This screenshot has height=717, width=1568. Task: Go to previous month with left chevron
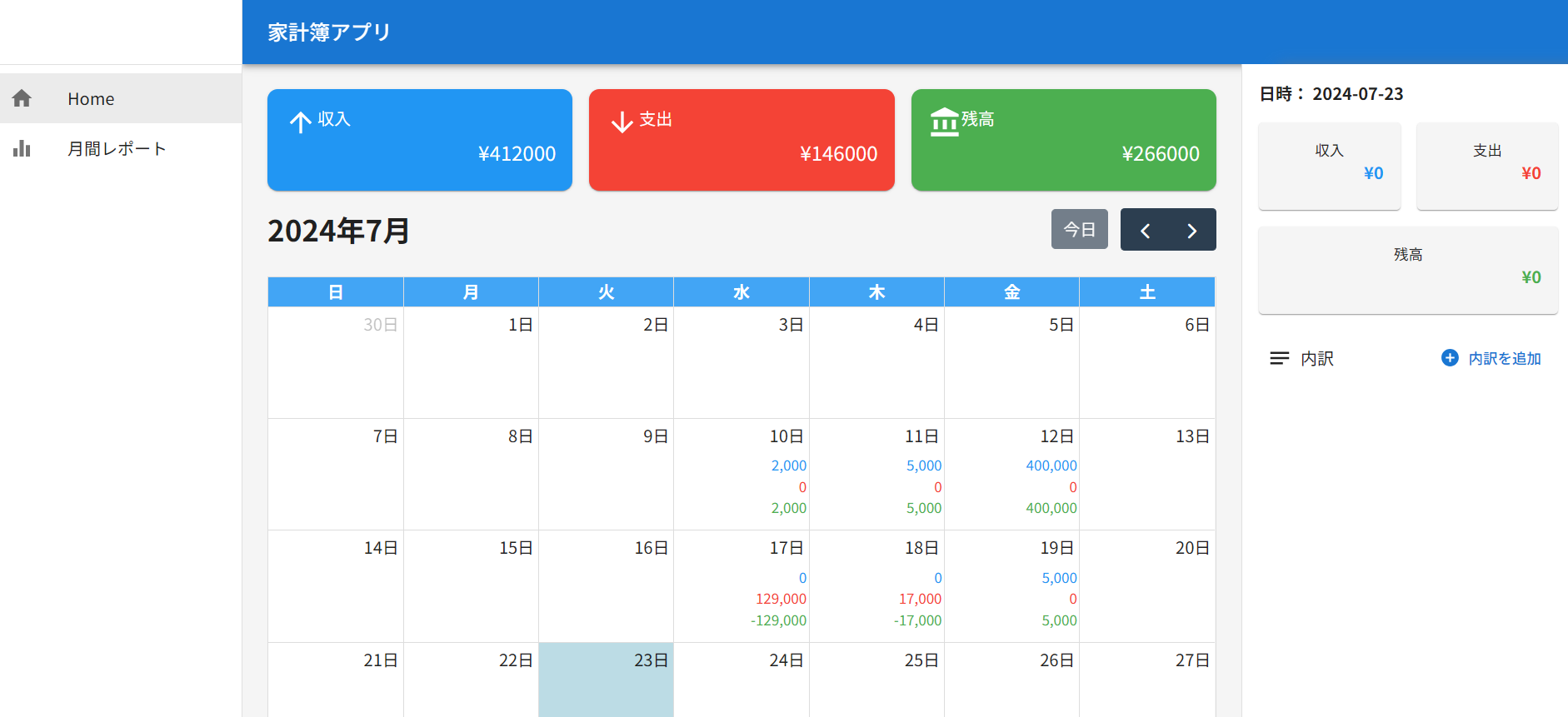[1145, 231]
